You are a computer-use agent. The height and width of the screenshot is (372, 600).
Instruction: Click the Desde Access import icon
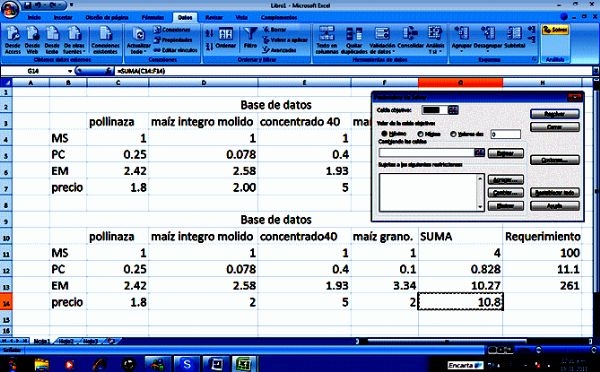pyautogui.click(x=13, y=40)
